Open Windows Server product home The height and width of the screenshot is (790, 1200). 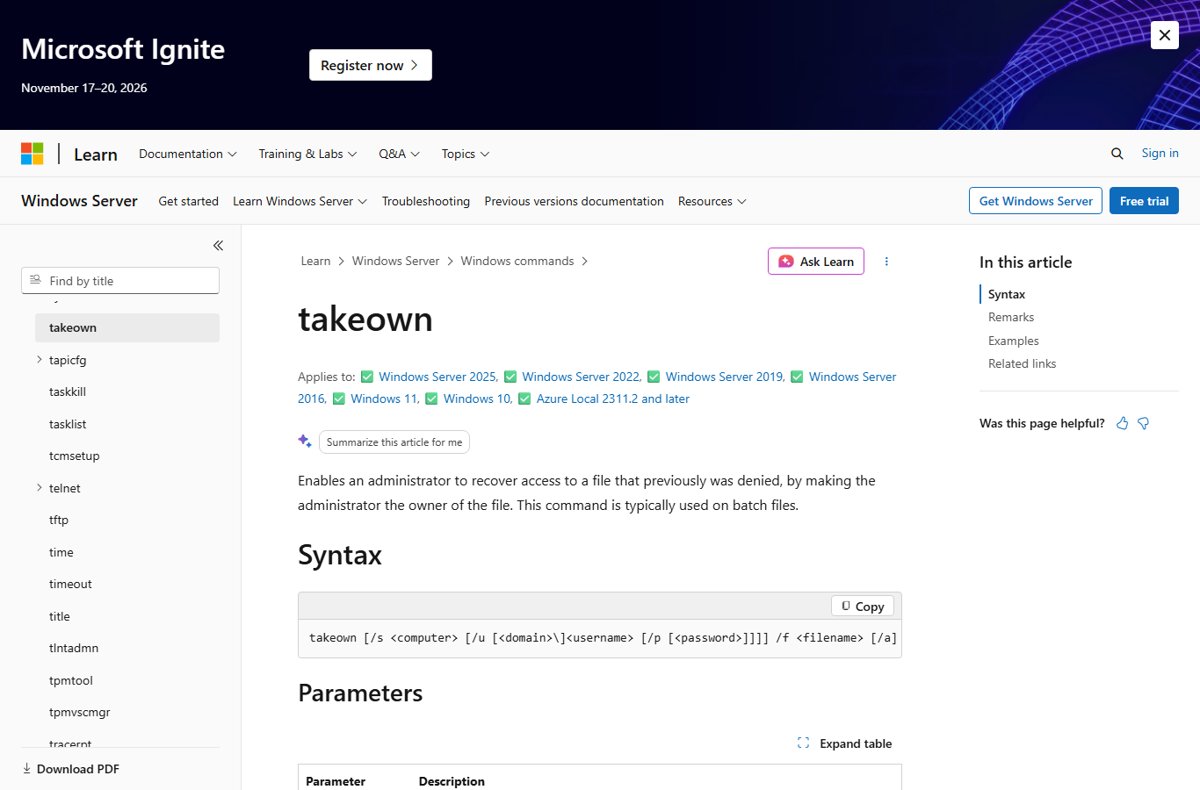click(x=79, y=200)
